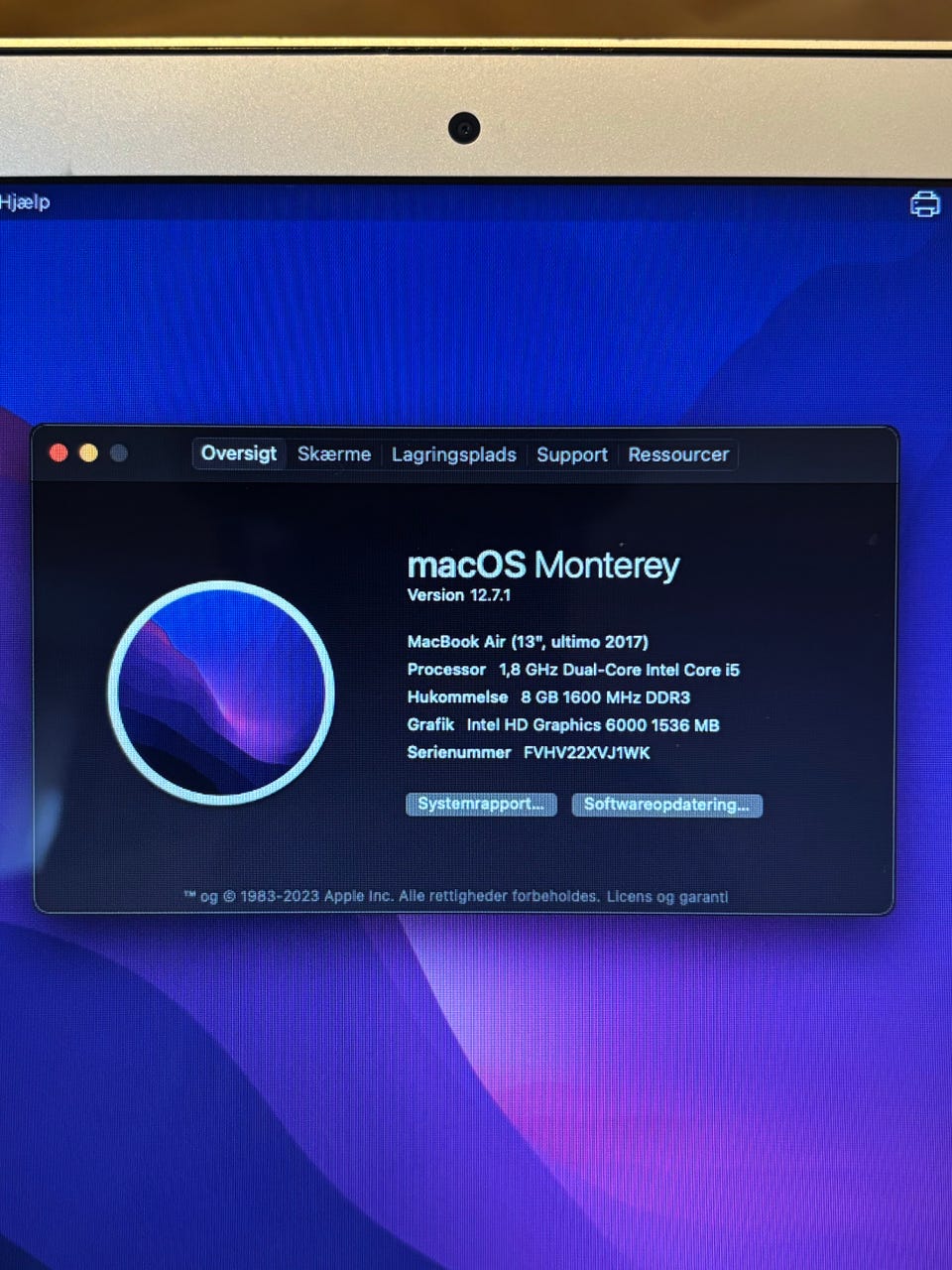Open Systemrapport

(x=481, y=804)
